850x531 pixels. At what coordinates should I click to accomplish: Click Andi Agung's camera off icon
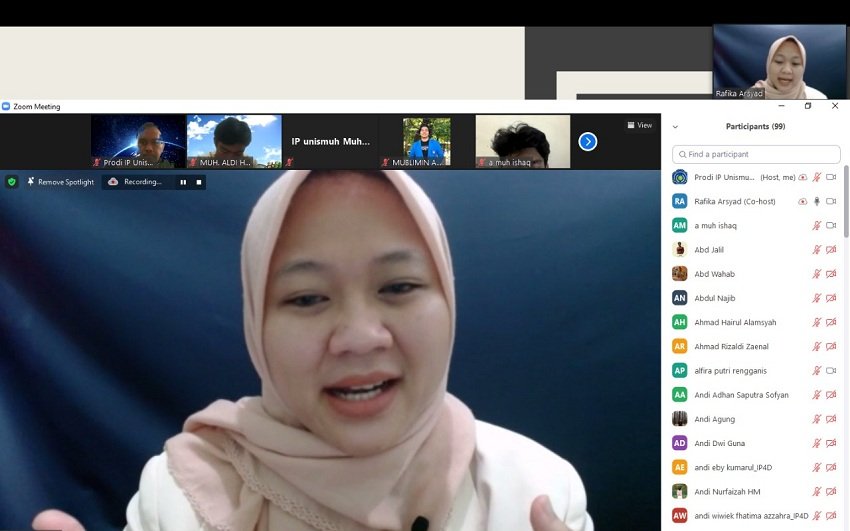(831, 419)
